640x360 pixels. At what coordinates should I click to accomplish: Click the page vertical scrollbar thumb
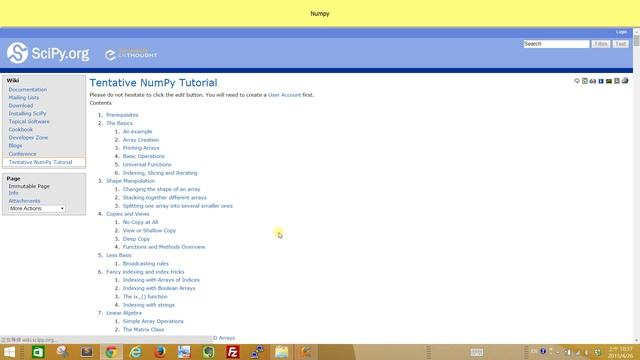pyautogui.click(x=636, y=41)
